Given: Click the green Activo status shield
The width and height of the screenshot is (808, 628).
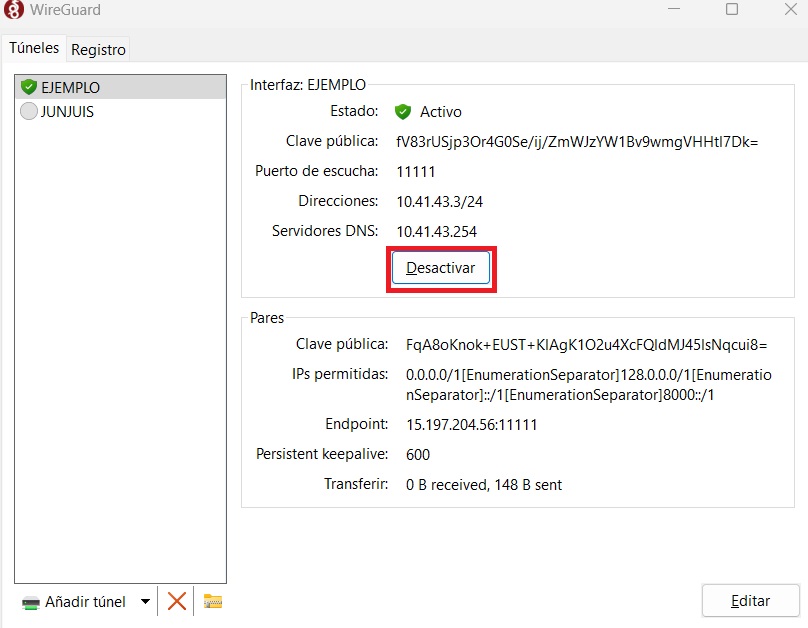Looking at the screenshot, I should pyautogui.click(x=403, y=112).
